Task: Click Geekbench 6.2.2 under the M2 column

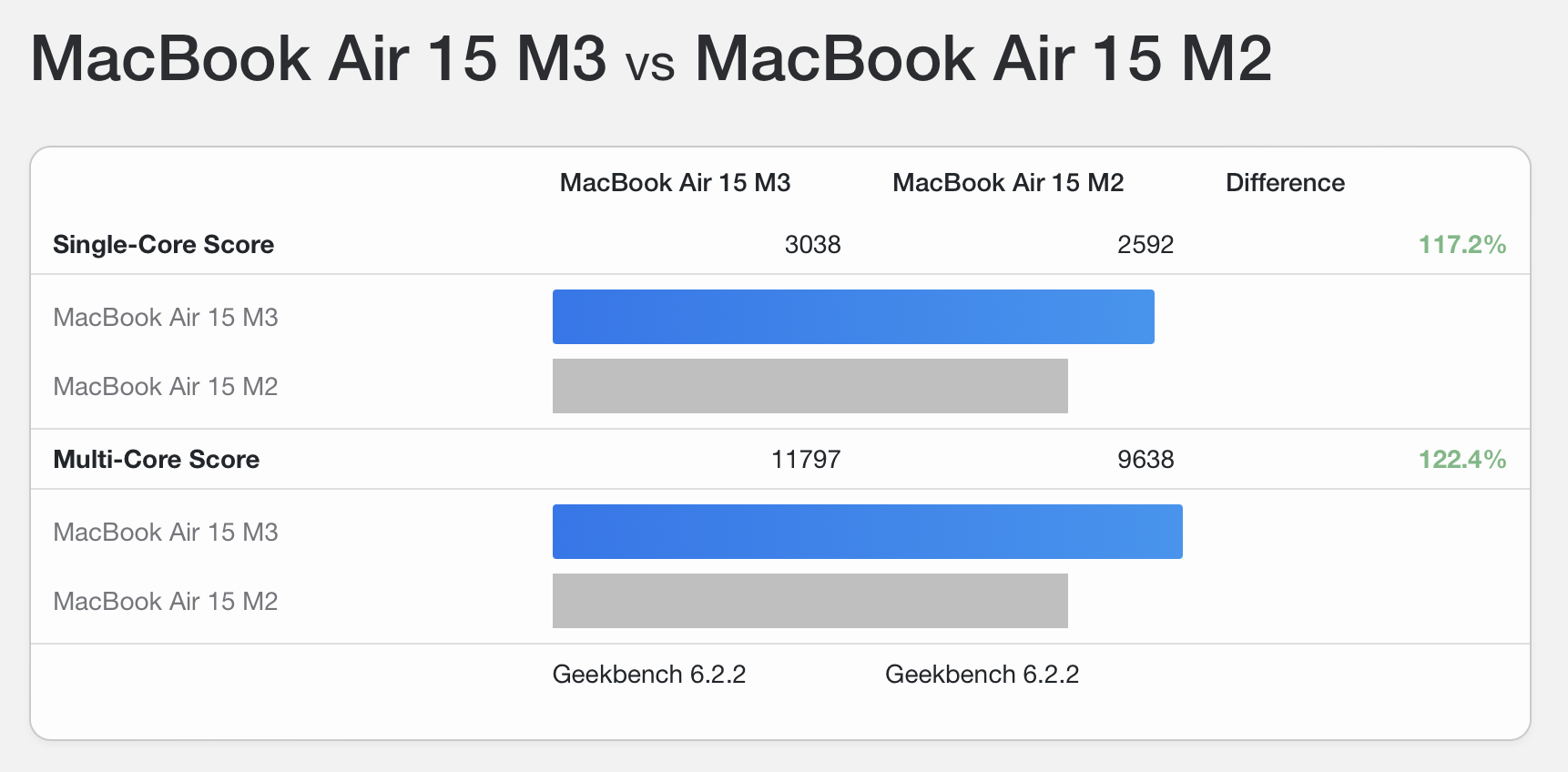Action: 982,675
